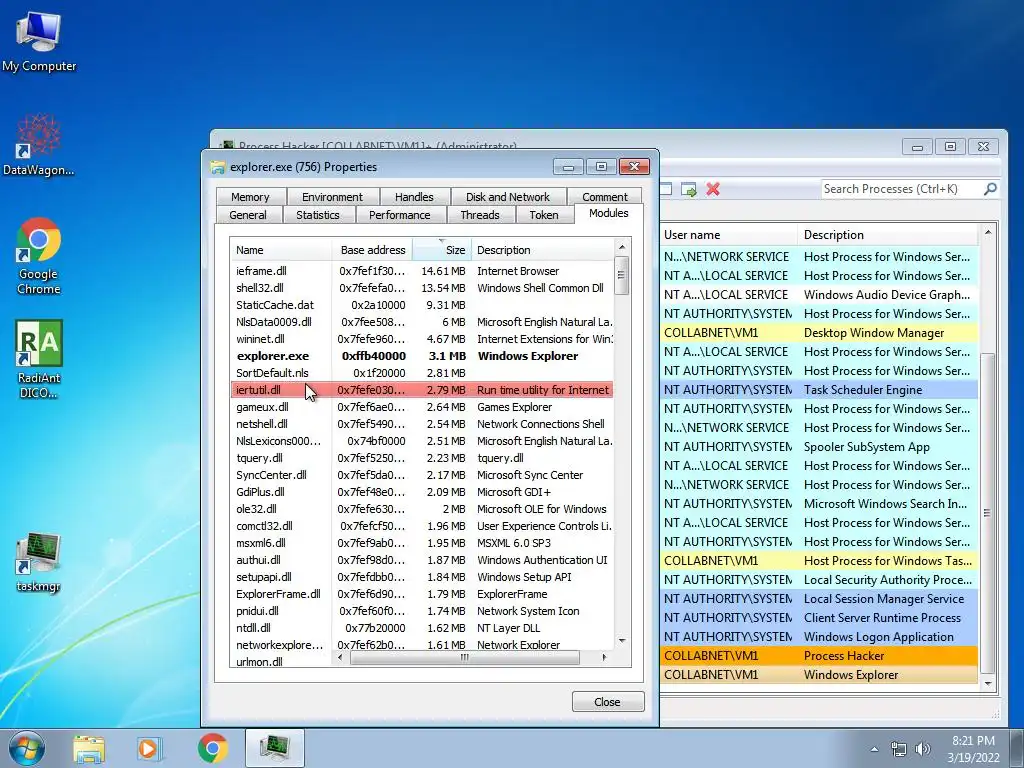This screenshot has height=768, width=1024.
Task: Click the red X terminate toolbar icon
Action: (712, 189)
